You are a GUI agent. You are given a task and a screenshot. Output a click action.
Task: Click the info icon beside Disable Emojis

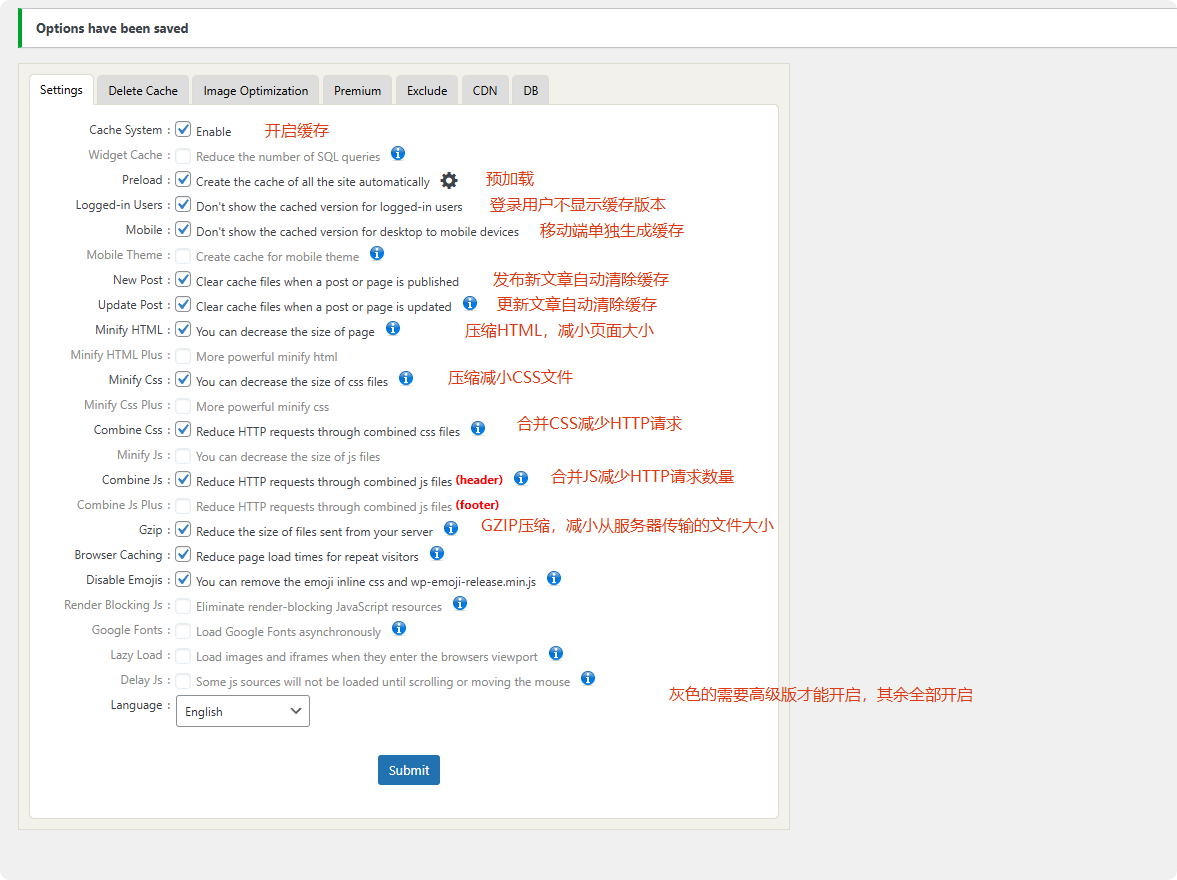[x=554, y=578]
